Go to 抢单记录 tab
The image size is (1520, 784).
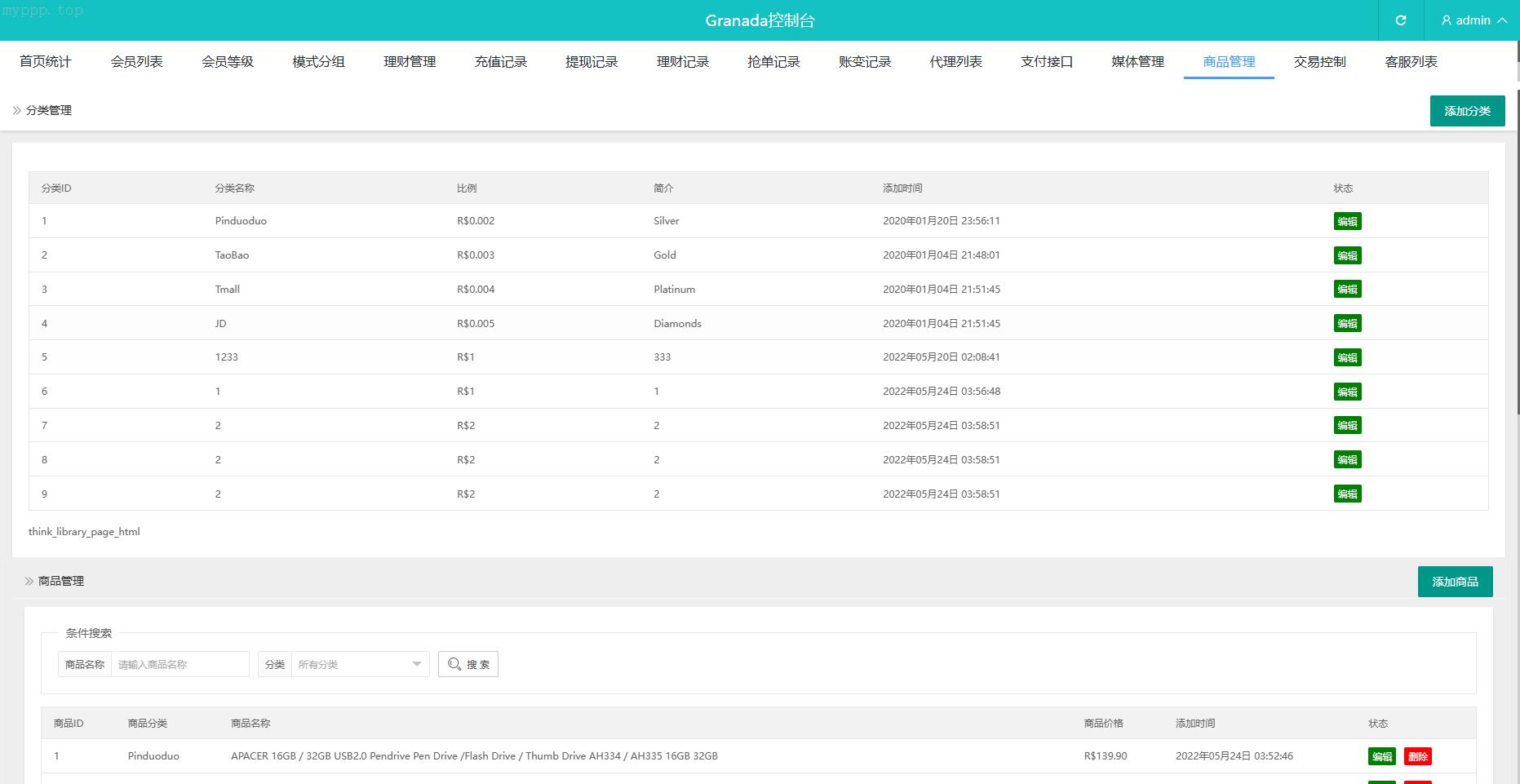point(773,62)
